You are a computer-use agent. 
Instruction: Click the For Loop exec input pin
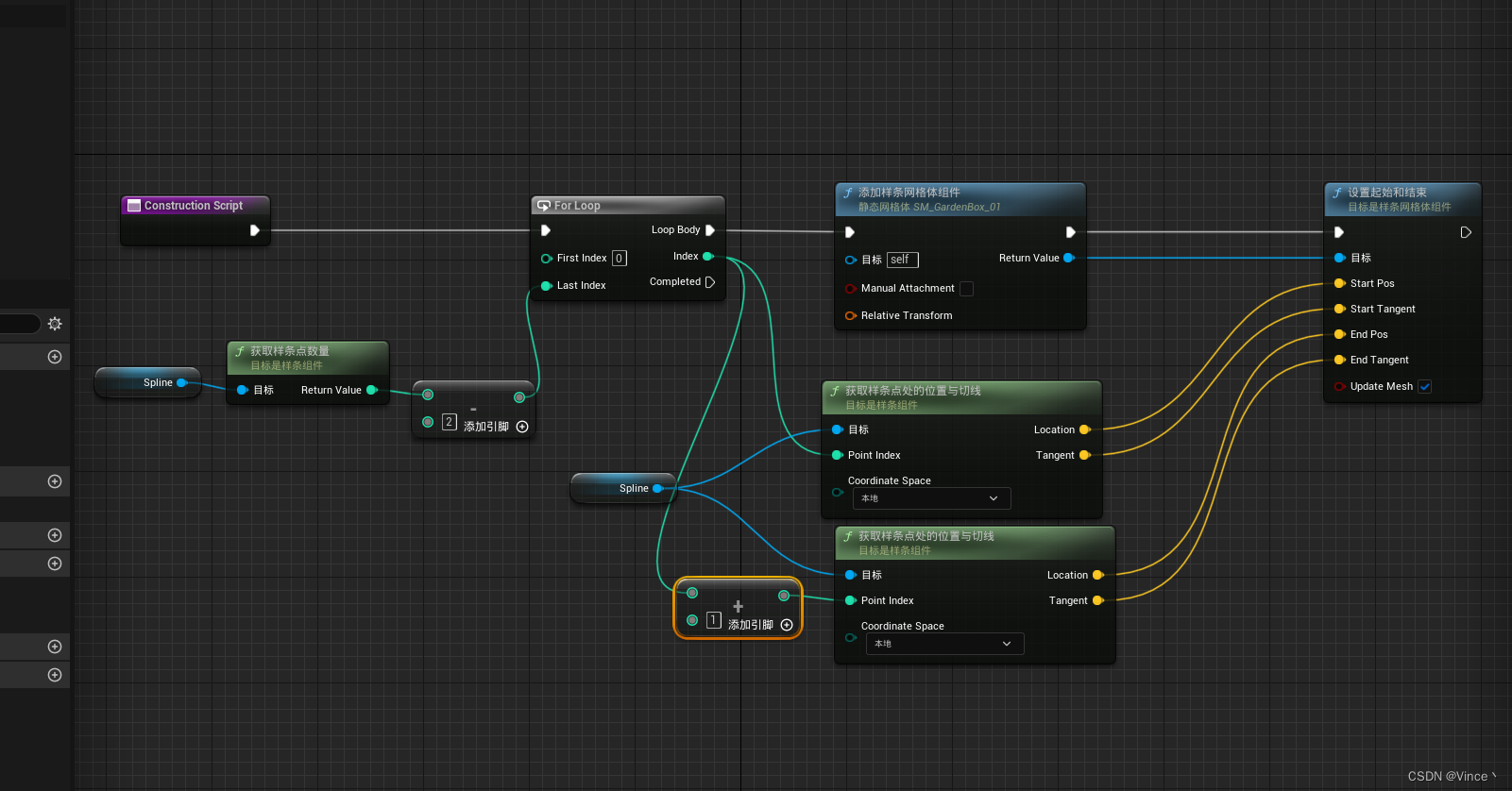coord(546,230)
